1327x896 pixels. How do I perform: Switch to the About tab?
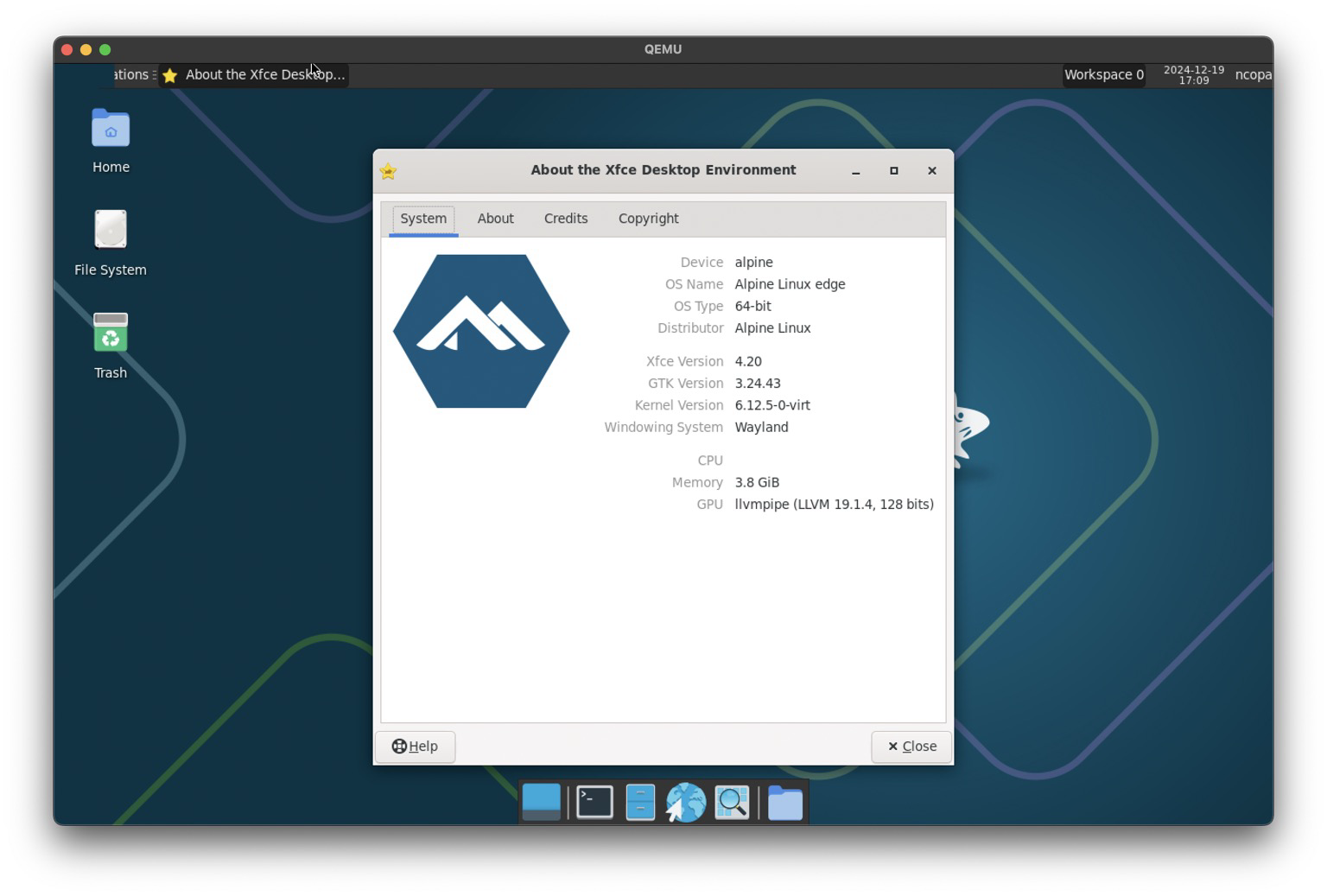(496, 219)
